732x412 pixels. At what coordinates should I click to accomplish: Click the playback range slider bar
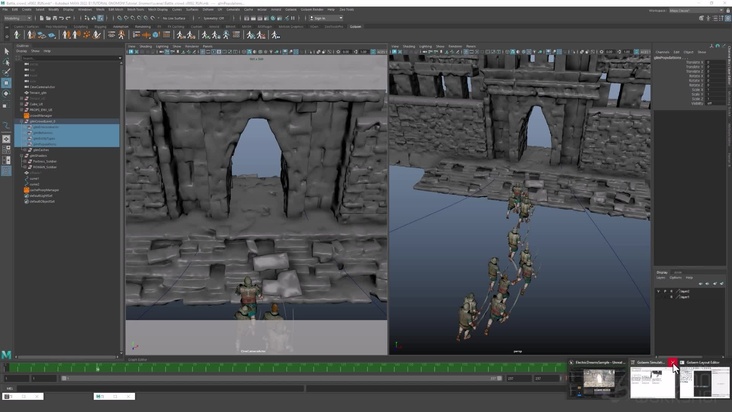282,378
